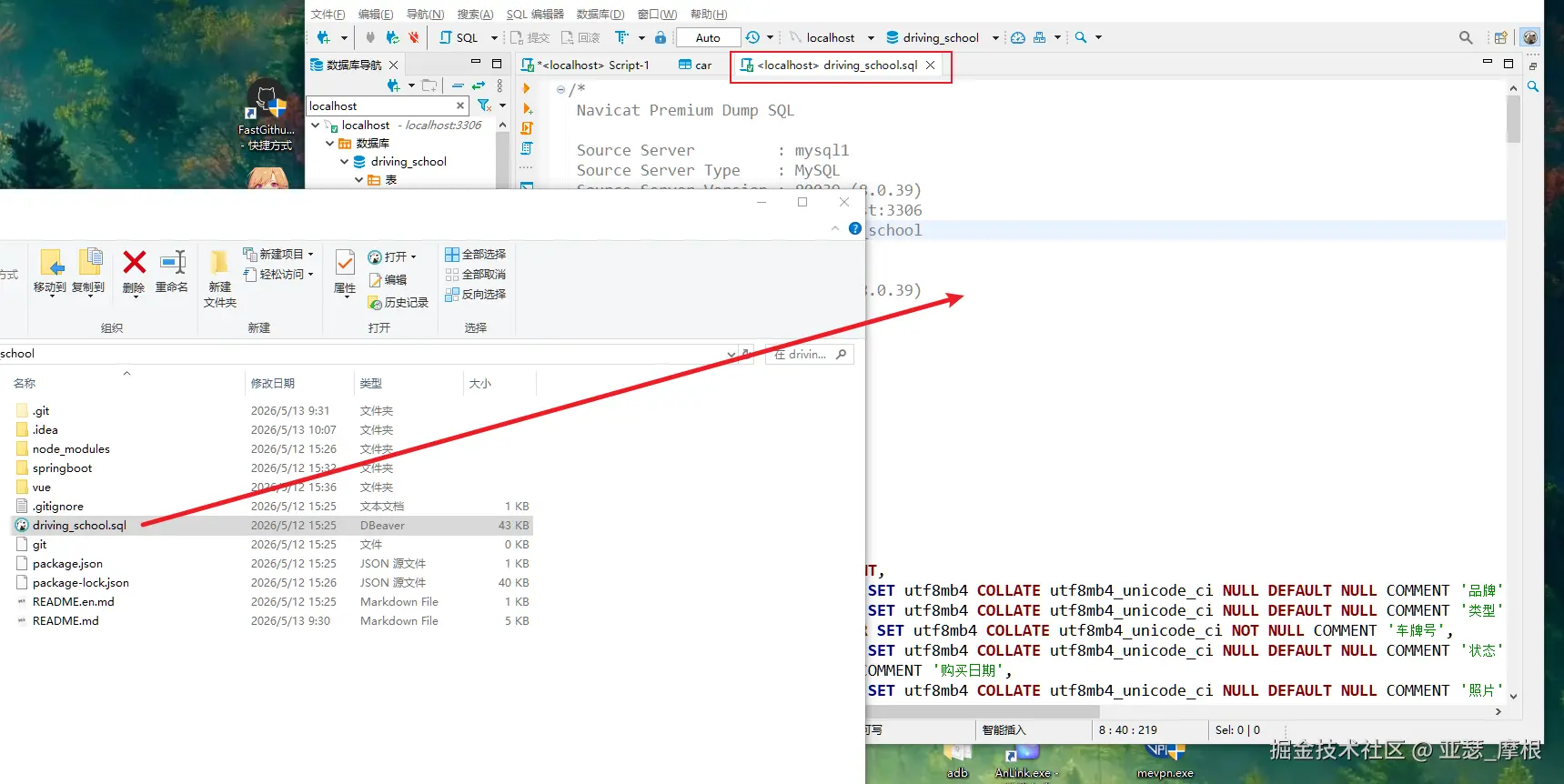Click the blue search magnifier in toolbar
The image size is (1564, 784).
pos(1081,37)
